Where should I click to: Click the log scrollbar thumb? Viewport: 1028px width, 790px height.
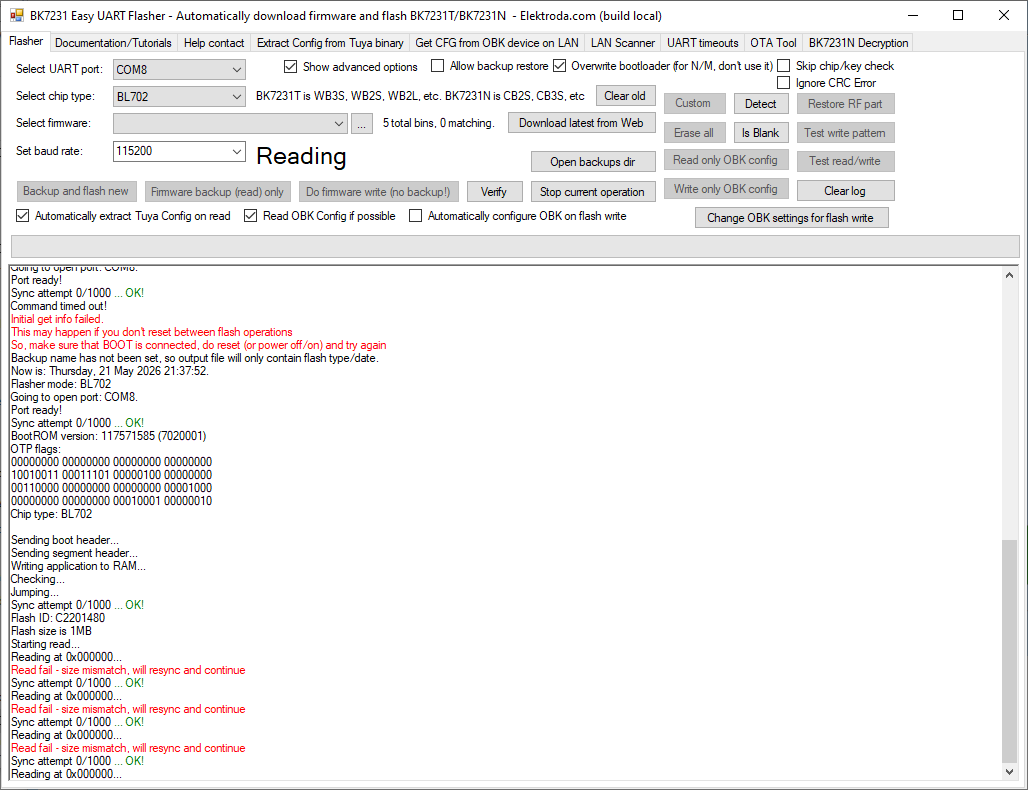(1010, 651)
